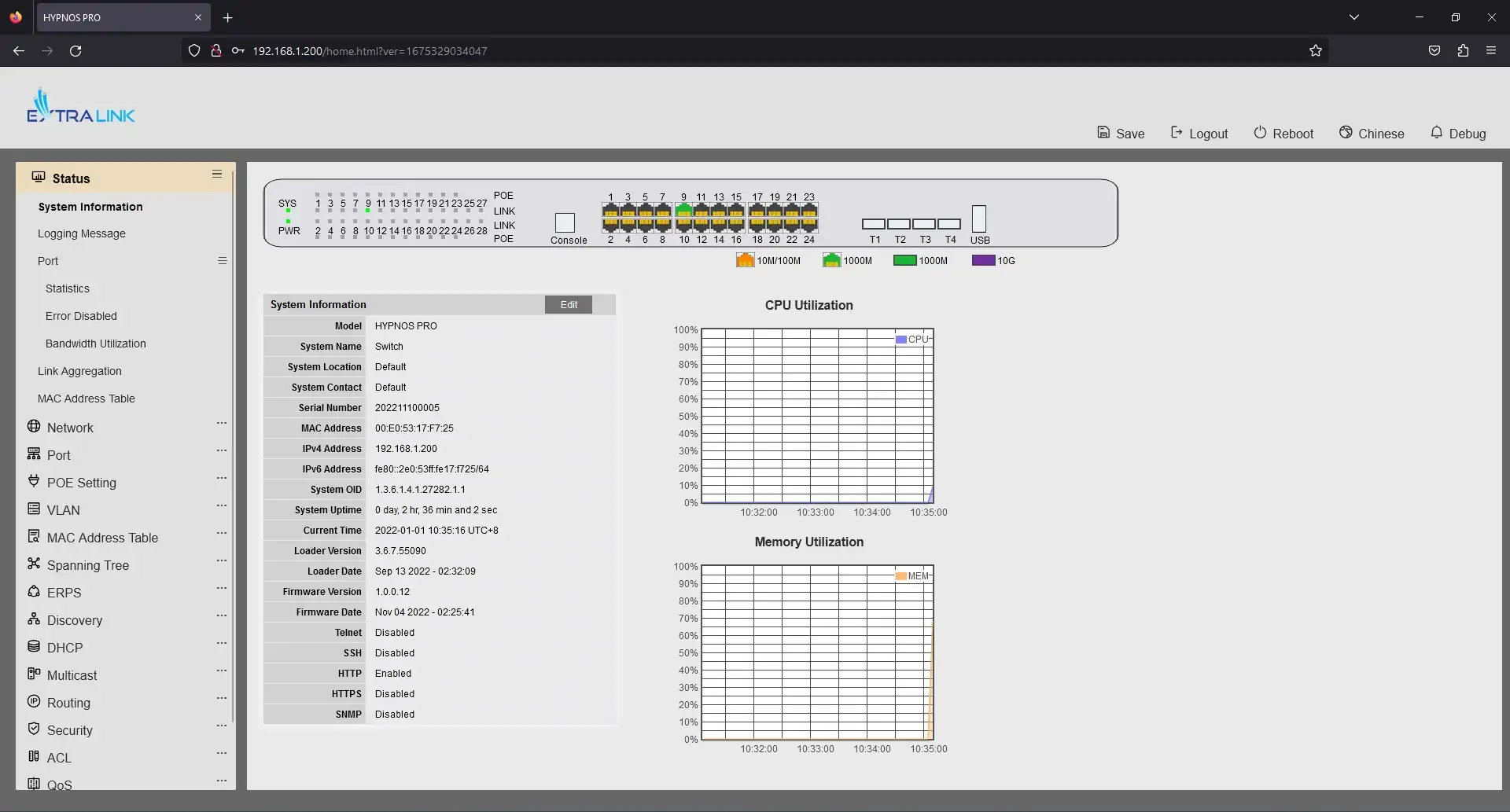The height and width of the screenshot is (812, 1510).
Task: Click the purple 10G legend swatch
Action: pos(983,261)
